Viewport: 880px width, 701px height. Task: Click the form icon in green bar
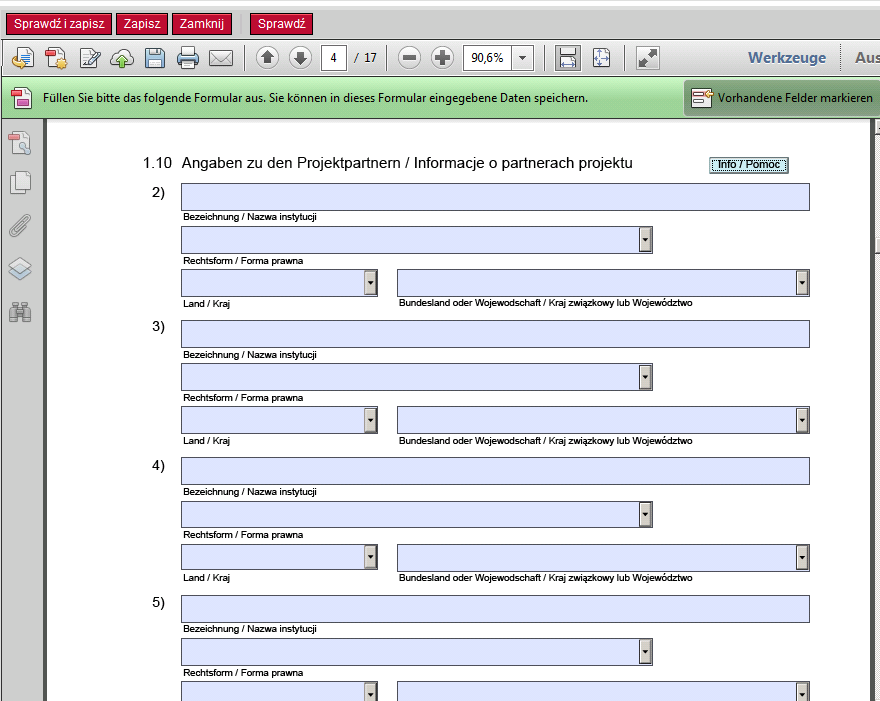(x=21, y=98)
